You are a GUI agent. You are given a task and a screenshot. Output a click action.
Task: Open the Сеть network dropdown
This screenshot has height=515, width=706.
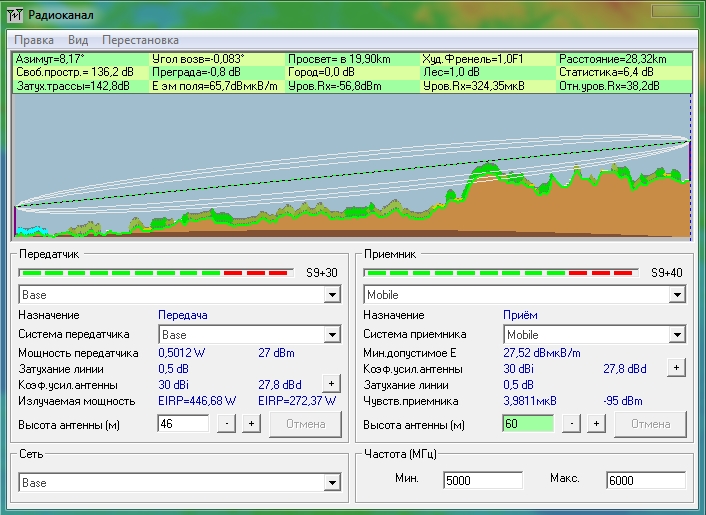click(332, 483)
